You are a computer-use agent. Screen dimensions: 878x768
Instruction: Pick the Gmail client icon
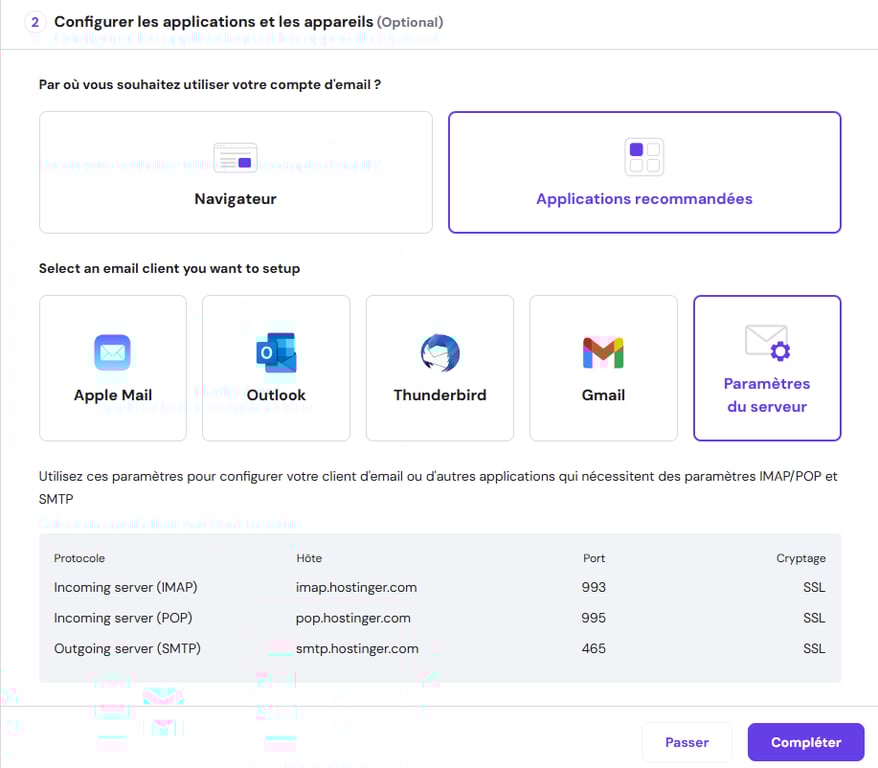pos(603,352)
